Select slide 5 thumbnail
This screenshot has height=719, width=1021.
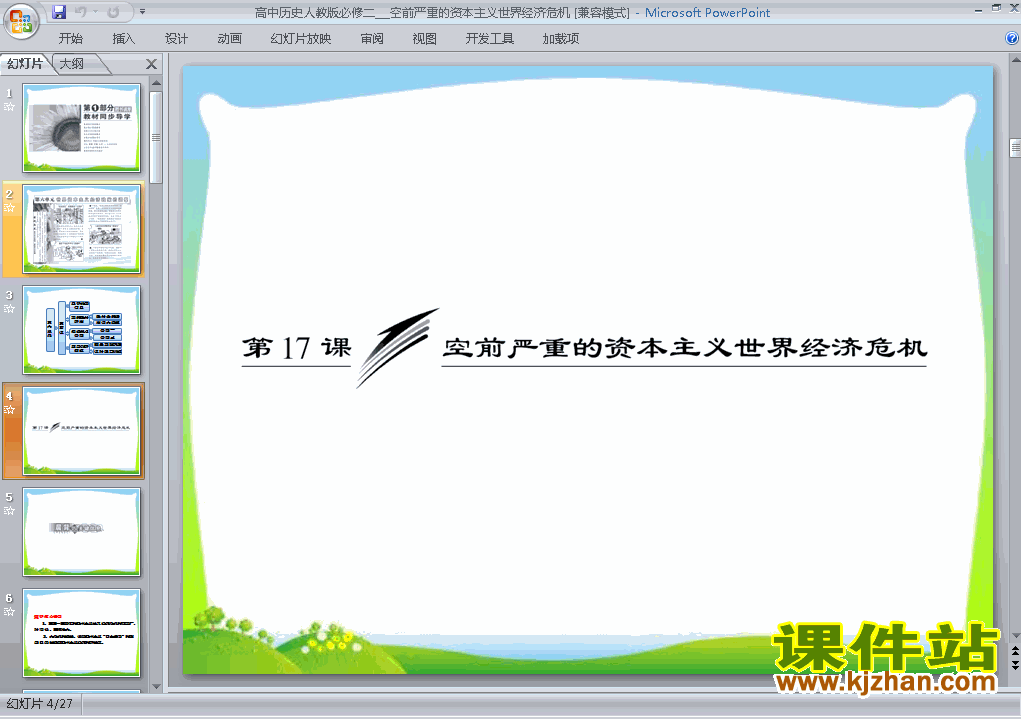82,531
